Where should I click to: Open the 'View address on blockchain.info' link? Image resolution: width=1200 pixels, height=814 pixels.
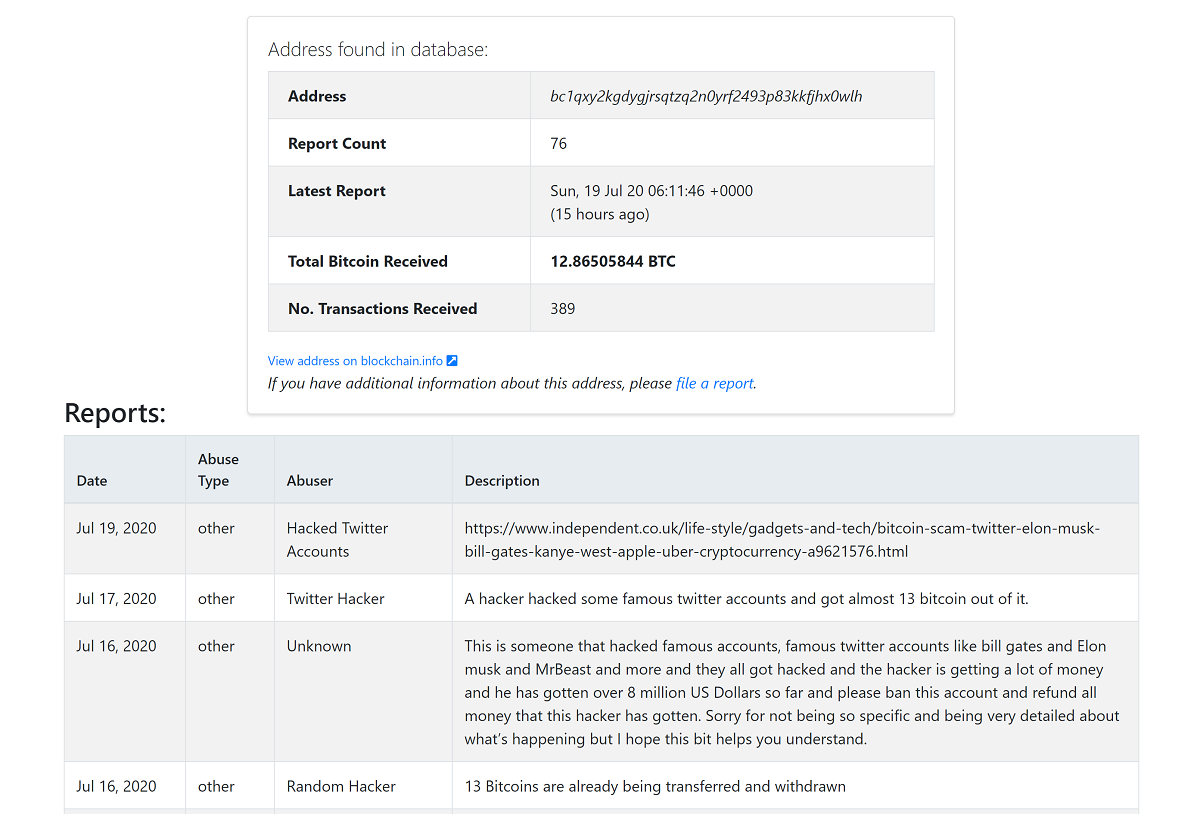coord(355,361)
